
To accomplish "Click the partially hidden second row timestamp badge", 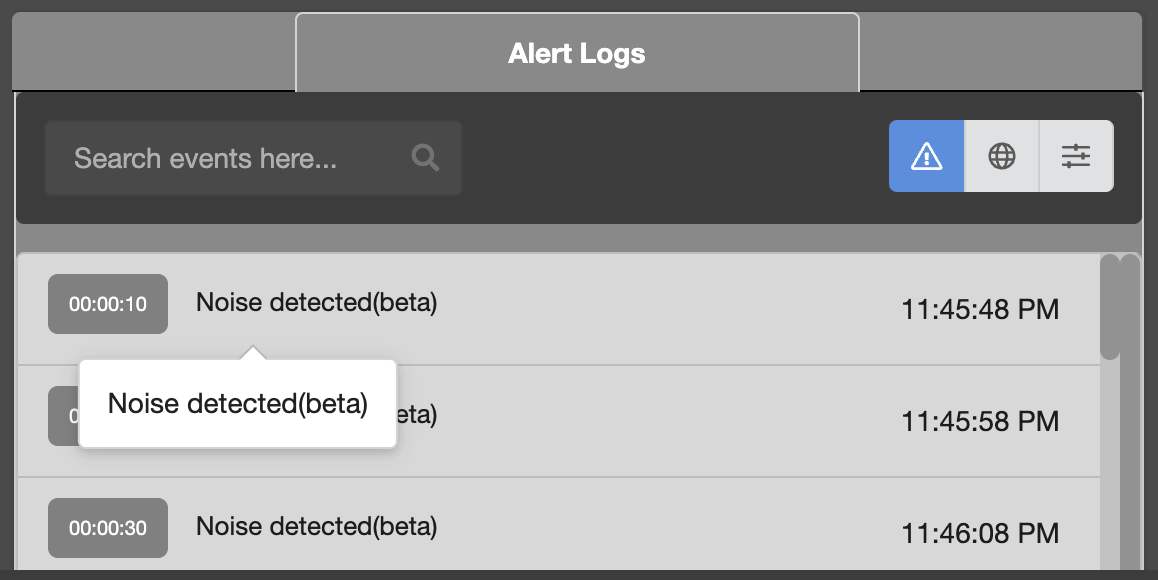I will 62,416.
